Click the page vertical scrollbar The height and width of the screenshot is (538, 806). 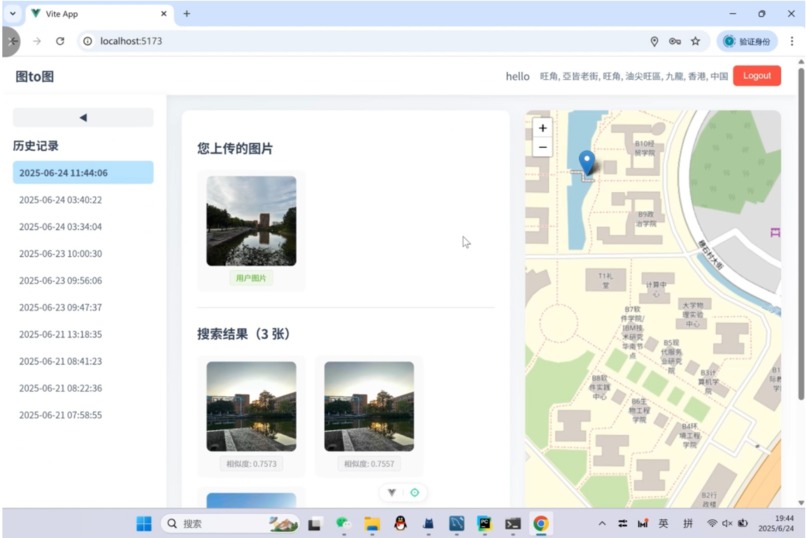point(800,234)
